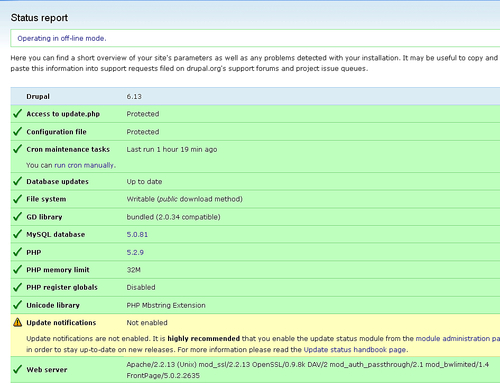Click the warning triangle beside Update notifications
This screenshot has height=388, width=500.
pos(17,323)
